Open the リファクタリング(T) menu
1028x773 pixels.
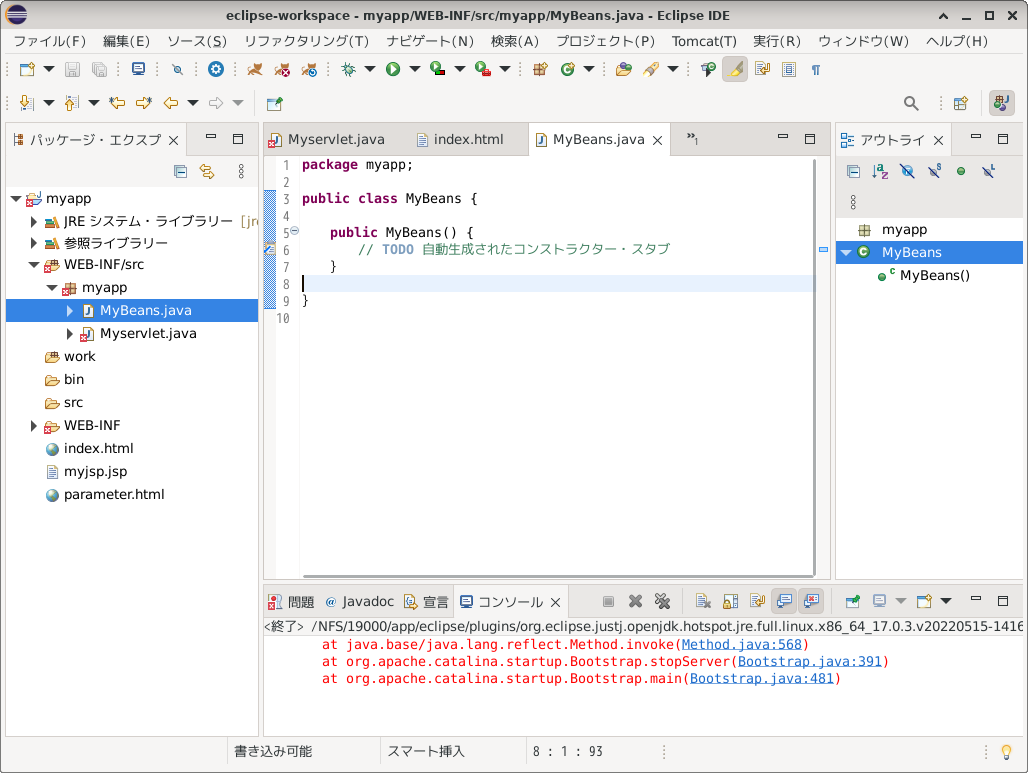pos(307,41)
